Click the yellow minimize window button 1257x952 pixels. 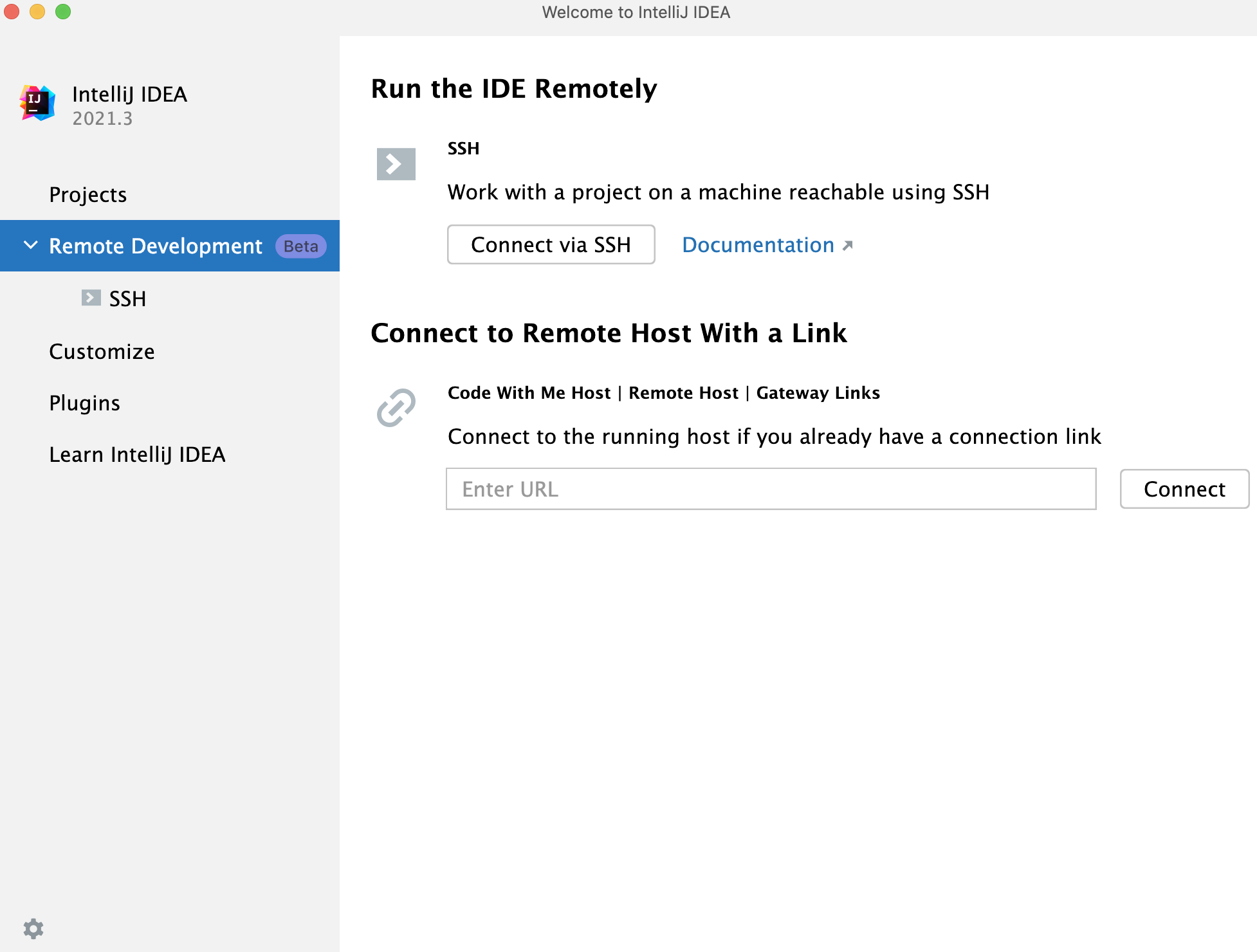37,12
